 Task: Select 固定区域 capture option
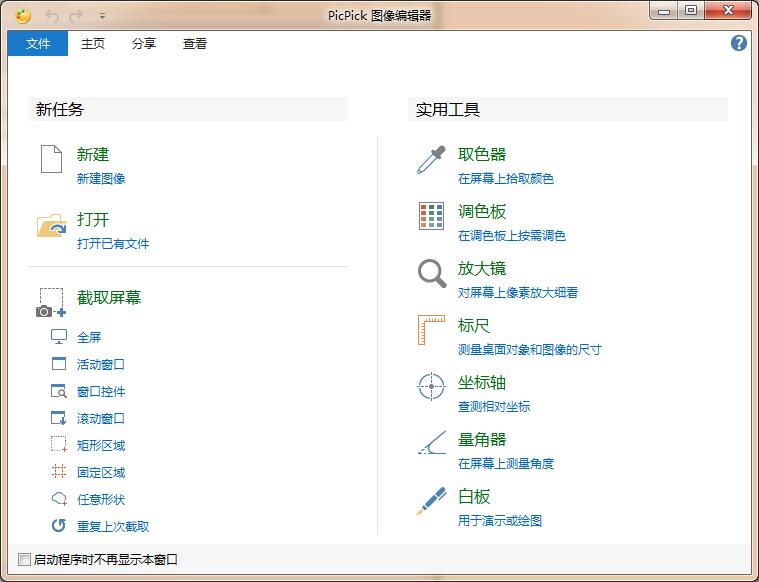[101, 473]
